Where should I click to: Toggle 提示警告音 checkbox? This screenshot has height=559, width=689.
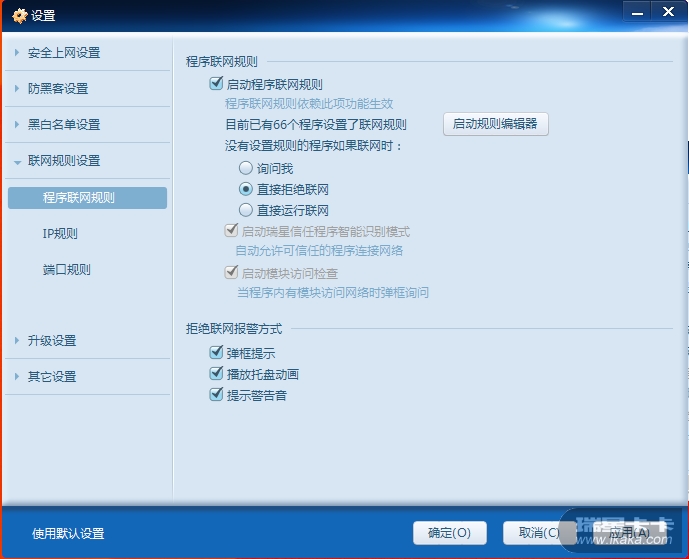point(216,394)
